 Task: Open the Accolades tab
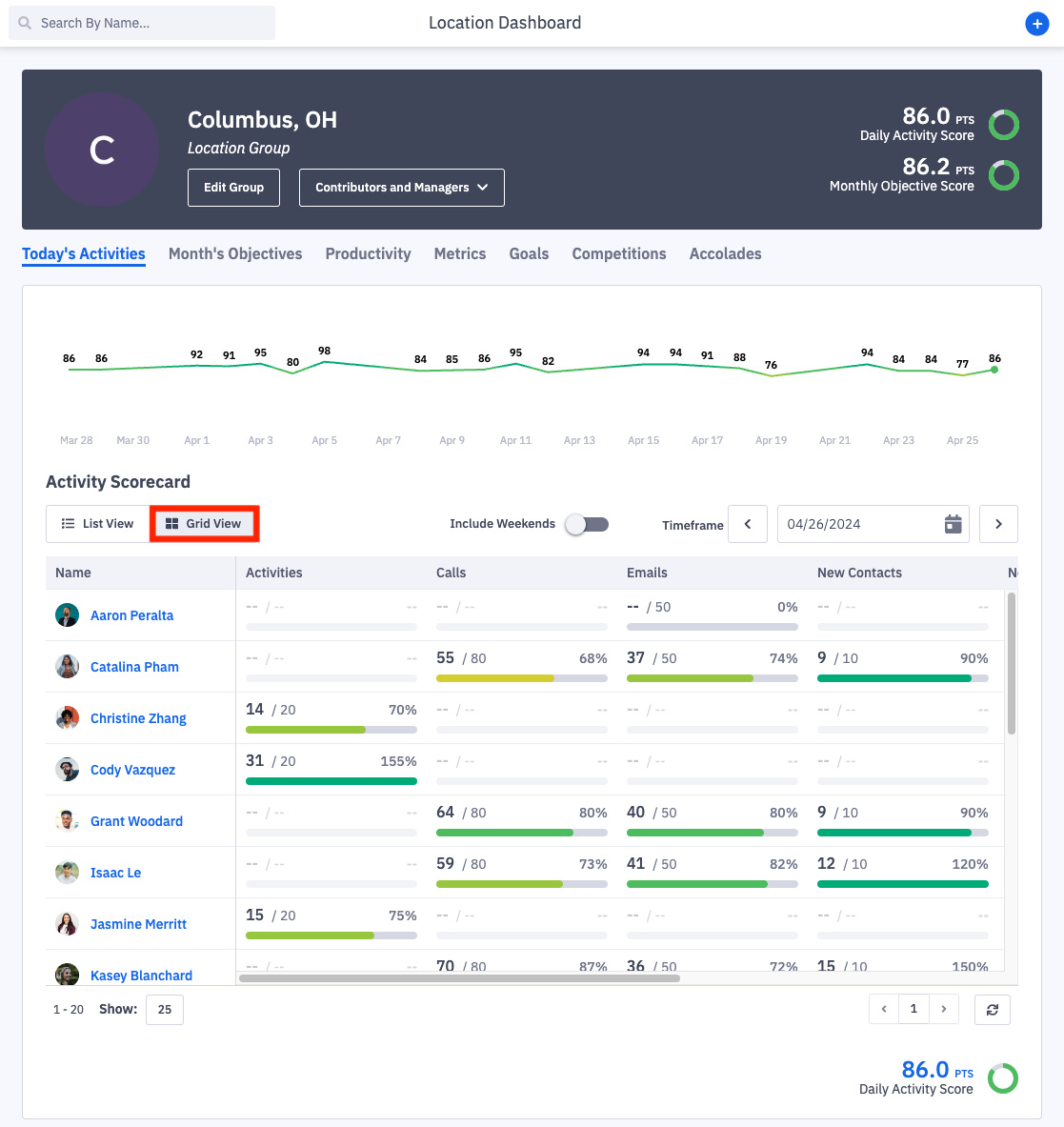(x=725, y=253)
